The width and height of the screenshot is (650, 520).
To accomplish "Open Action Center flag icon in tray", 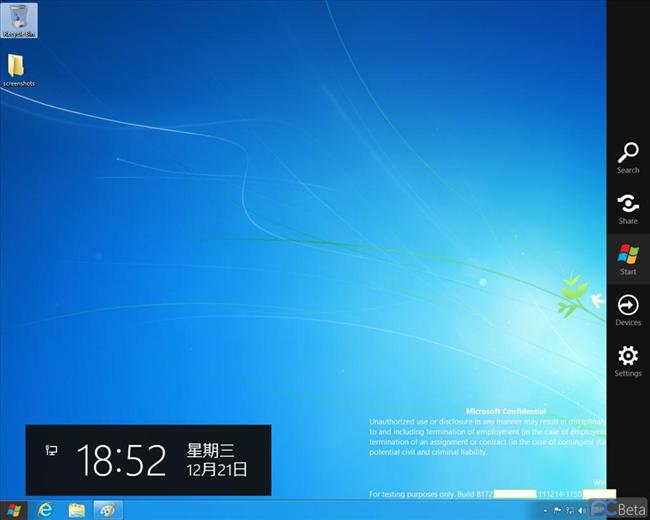I will tap(558, 510).
